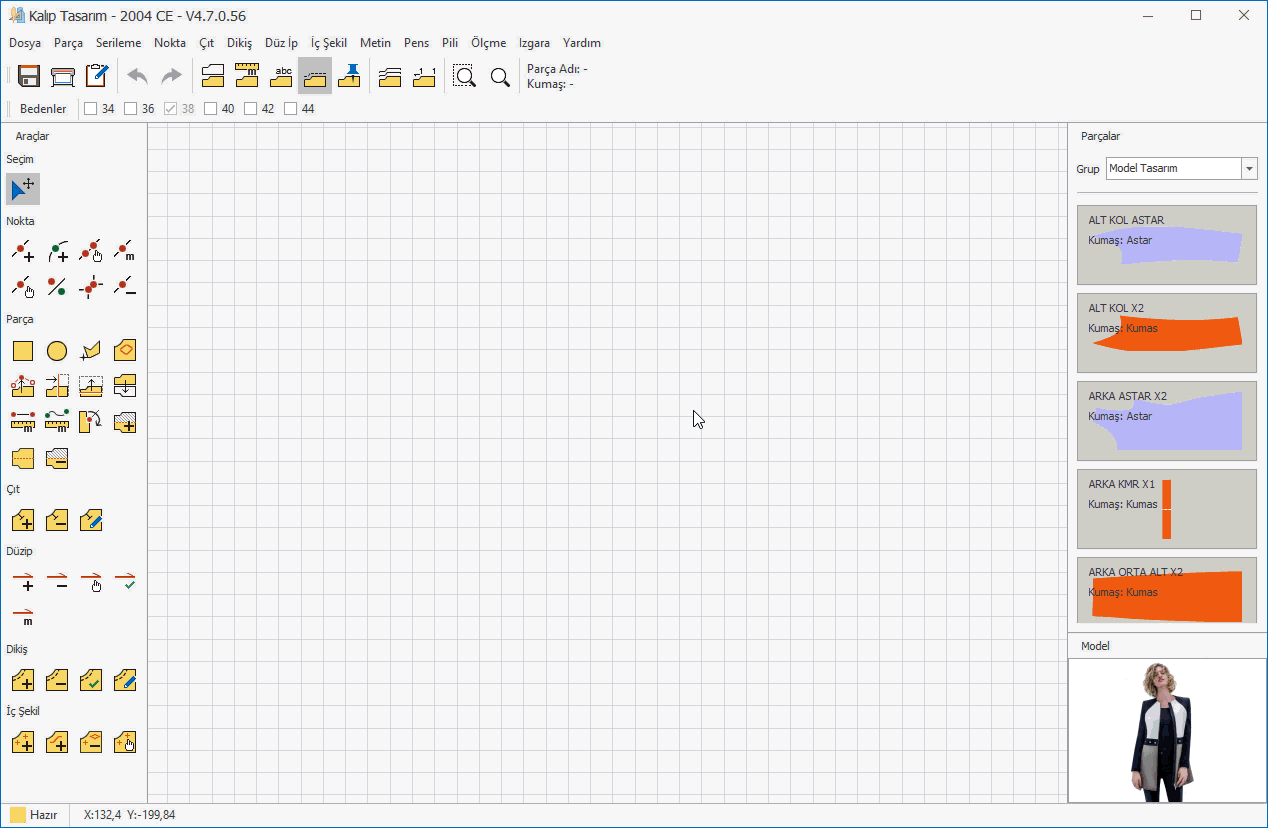Toggle size 44 checkbox
This screenshot has height=828, width=1270.
coord(291,109)
